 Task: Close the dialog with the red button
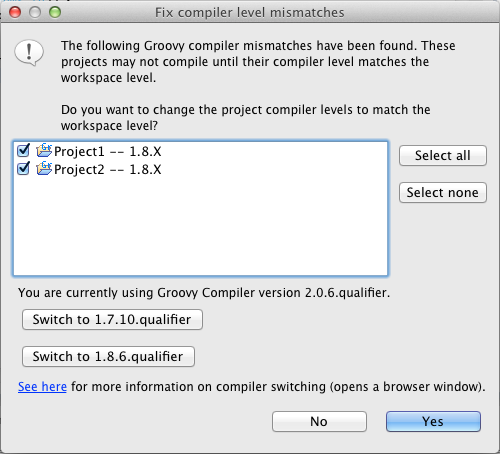click(15, 12)
